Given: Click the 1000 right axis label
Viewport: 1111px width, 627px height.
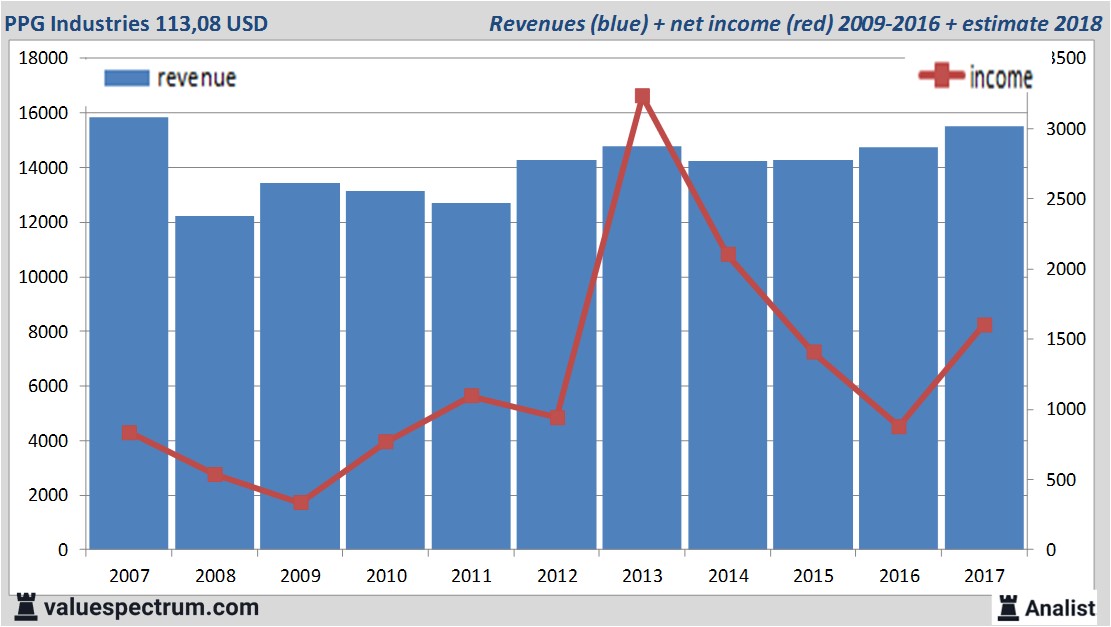Looking at the screenshot, I should tap(1066, 409).
